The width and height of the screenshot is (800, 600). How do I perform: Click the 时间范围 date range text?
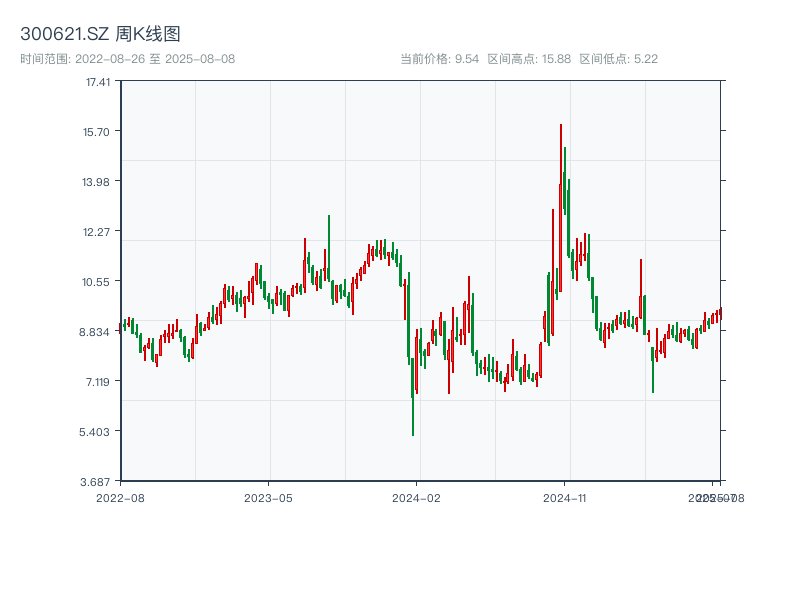click(127, 59)
